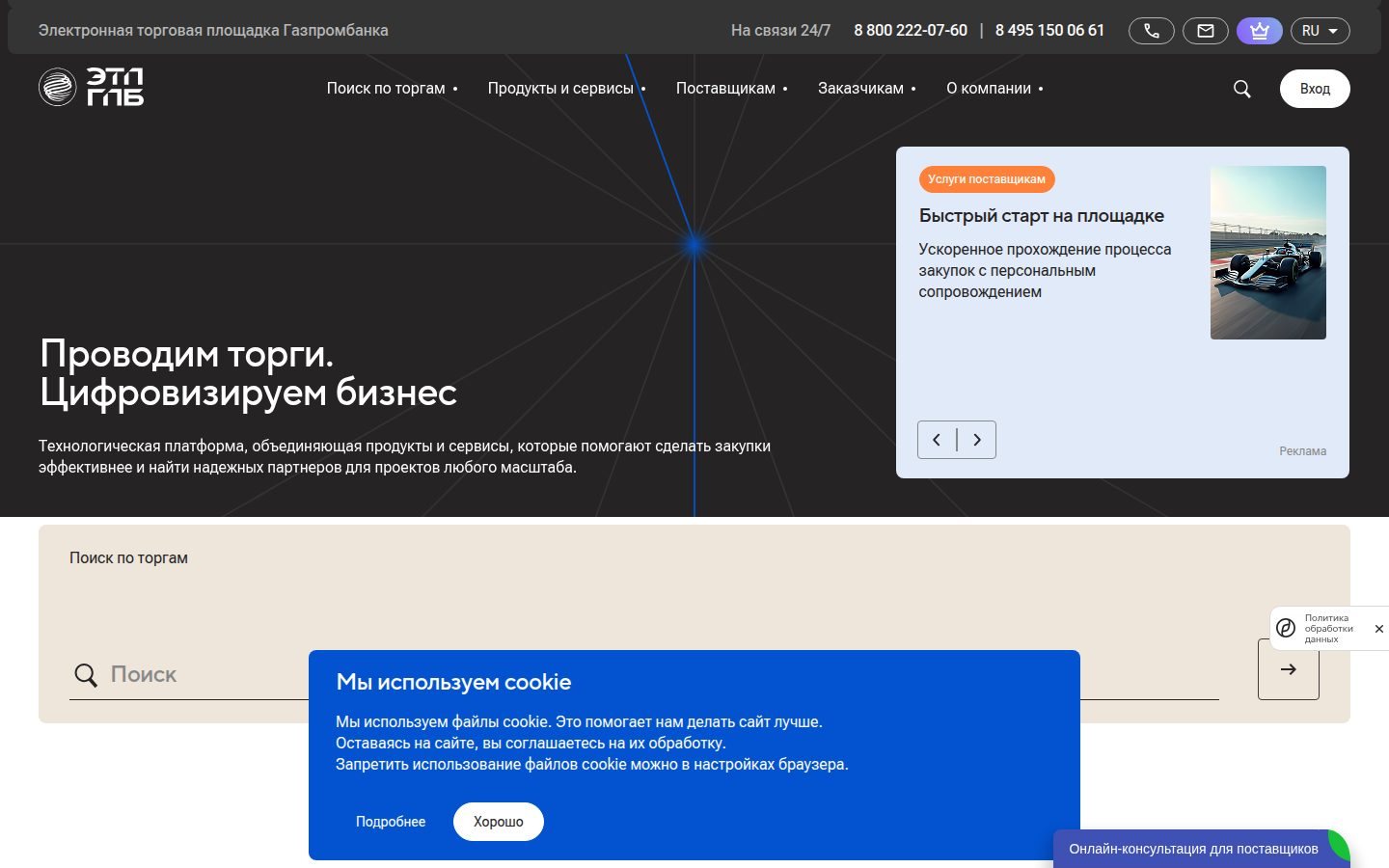The height and width of the screenshot is (868, 1389).
Task: Open the RU language dropdown
Action: [1320, 31]
